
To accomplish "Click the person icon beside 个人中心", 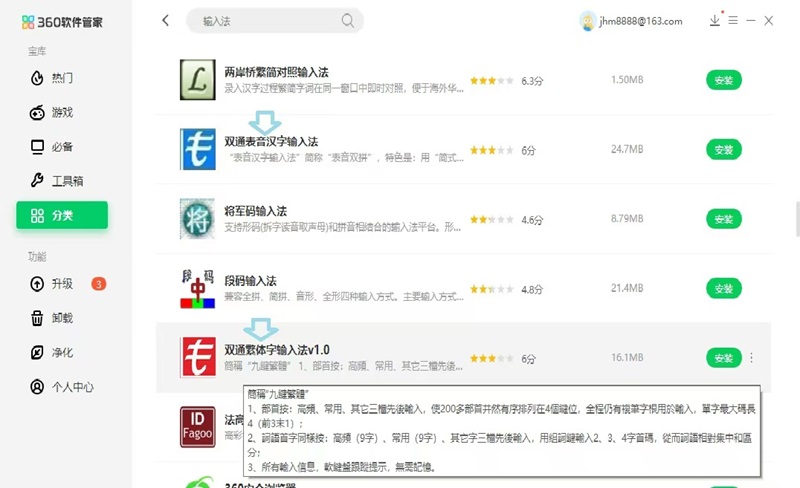I will (x=37, y=387).
